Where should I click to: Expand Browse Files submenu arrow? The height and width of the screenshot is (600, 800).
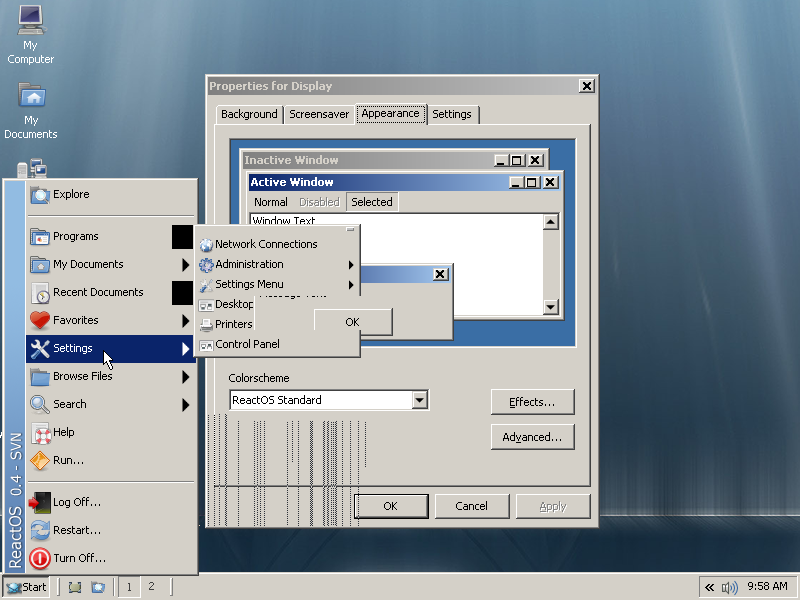point(185,377)
